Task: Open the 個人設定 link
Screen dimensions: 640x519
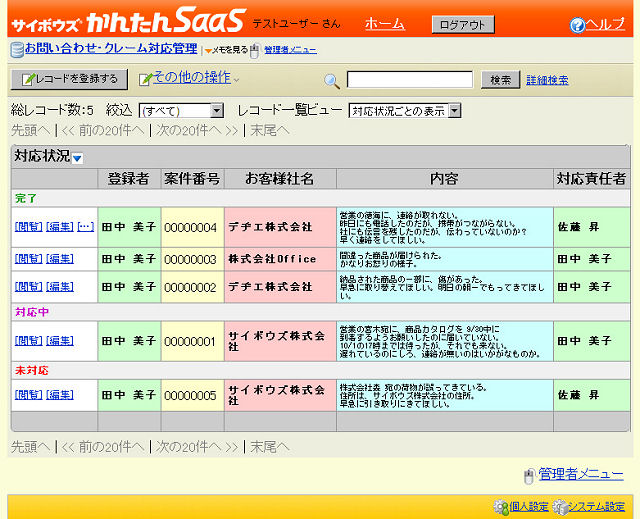Action: pos(529,507)
